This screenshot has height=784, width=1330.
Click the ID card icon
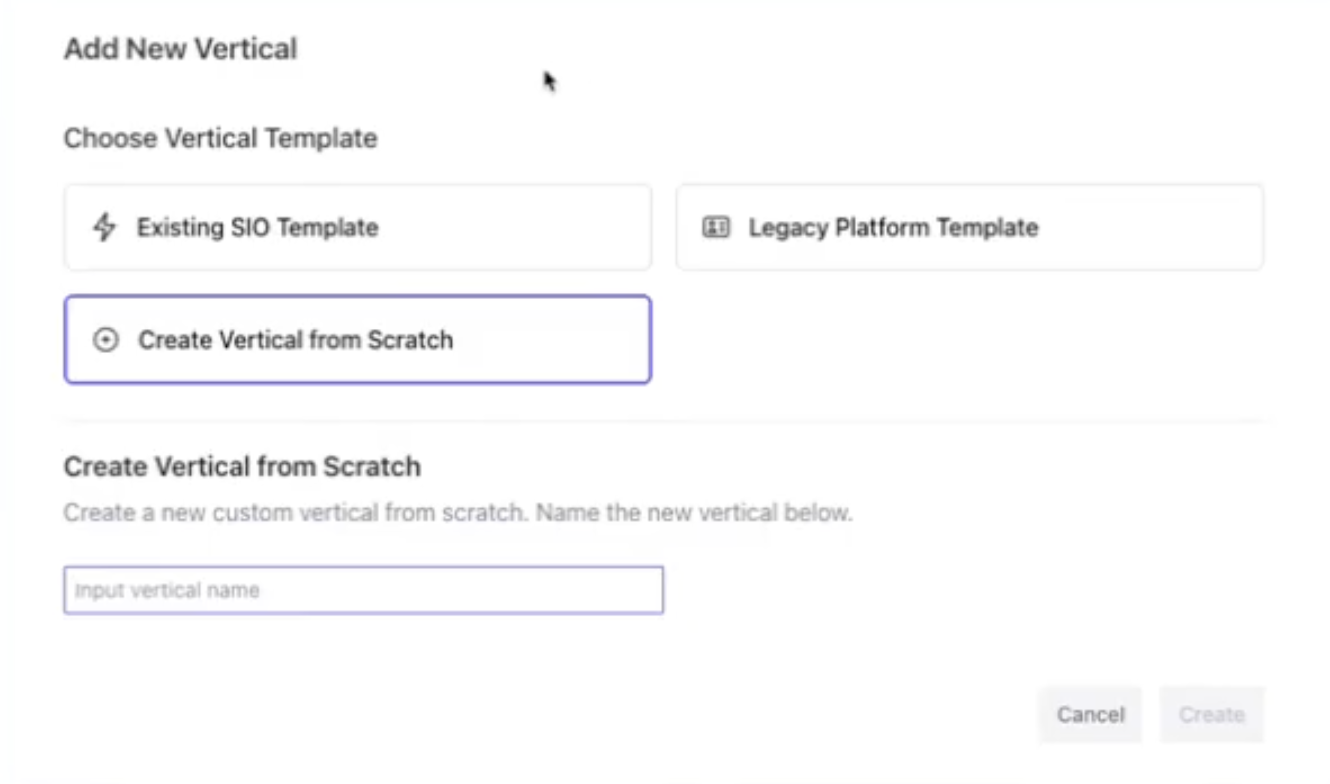[x=716, y=227]
